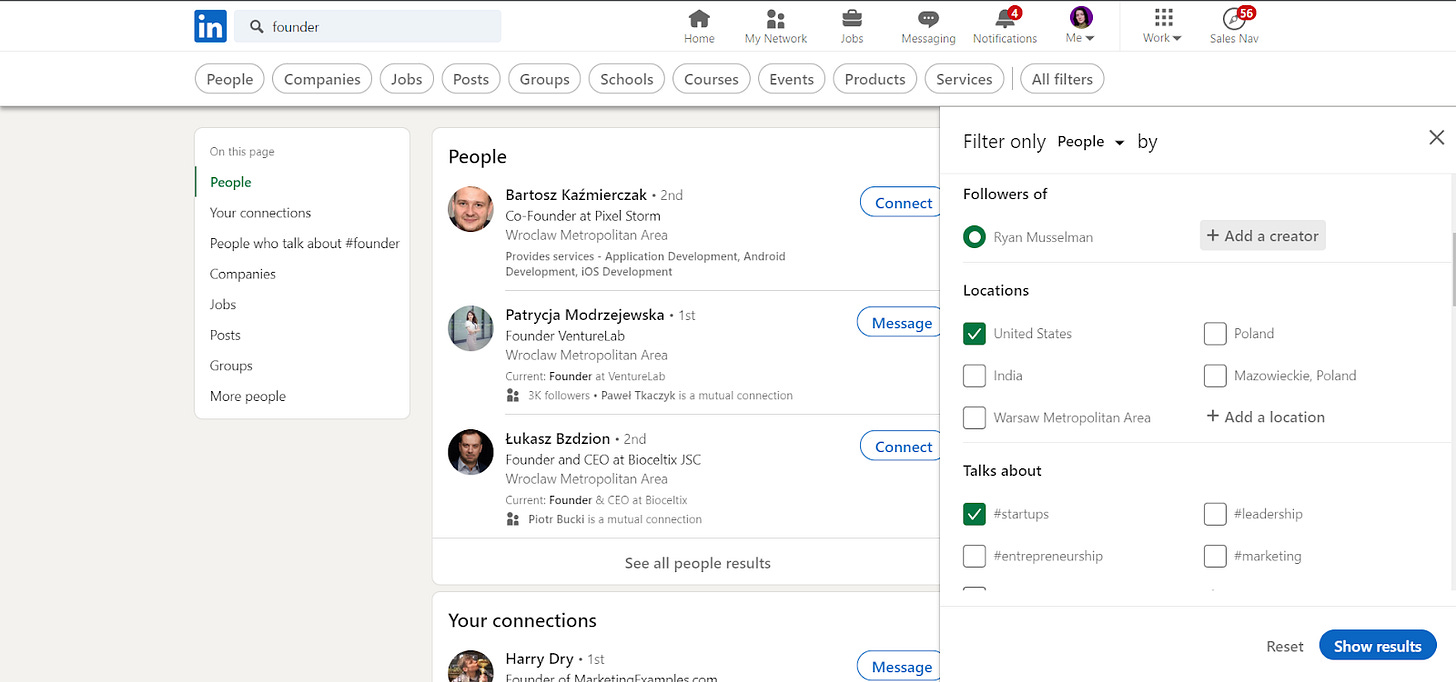This screenshot has height=682, width=1456.
Task: Message Harry Dry
Action: point(901,666)
